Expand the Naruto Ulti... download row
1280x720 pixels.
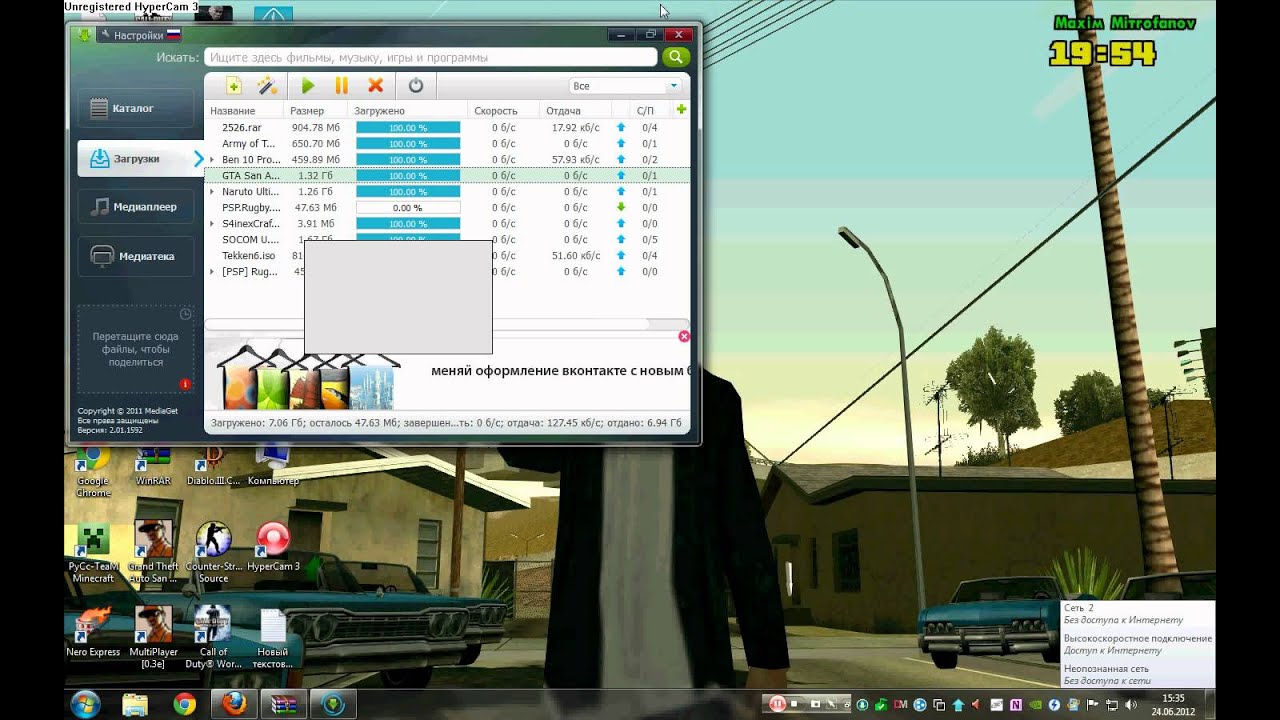click(212, 192)
